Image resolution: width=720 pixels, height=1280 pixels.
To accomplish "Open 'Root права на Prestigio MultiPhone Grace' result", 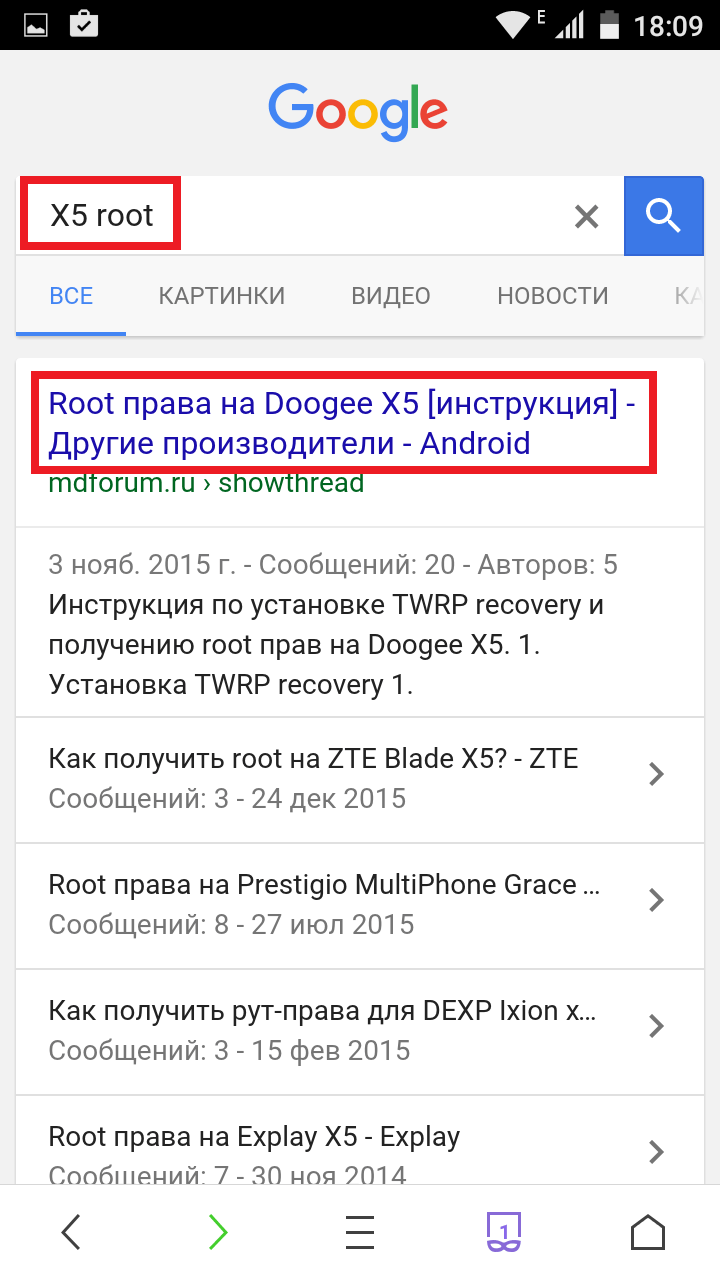I will [324, 884].
